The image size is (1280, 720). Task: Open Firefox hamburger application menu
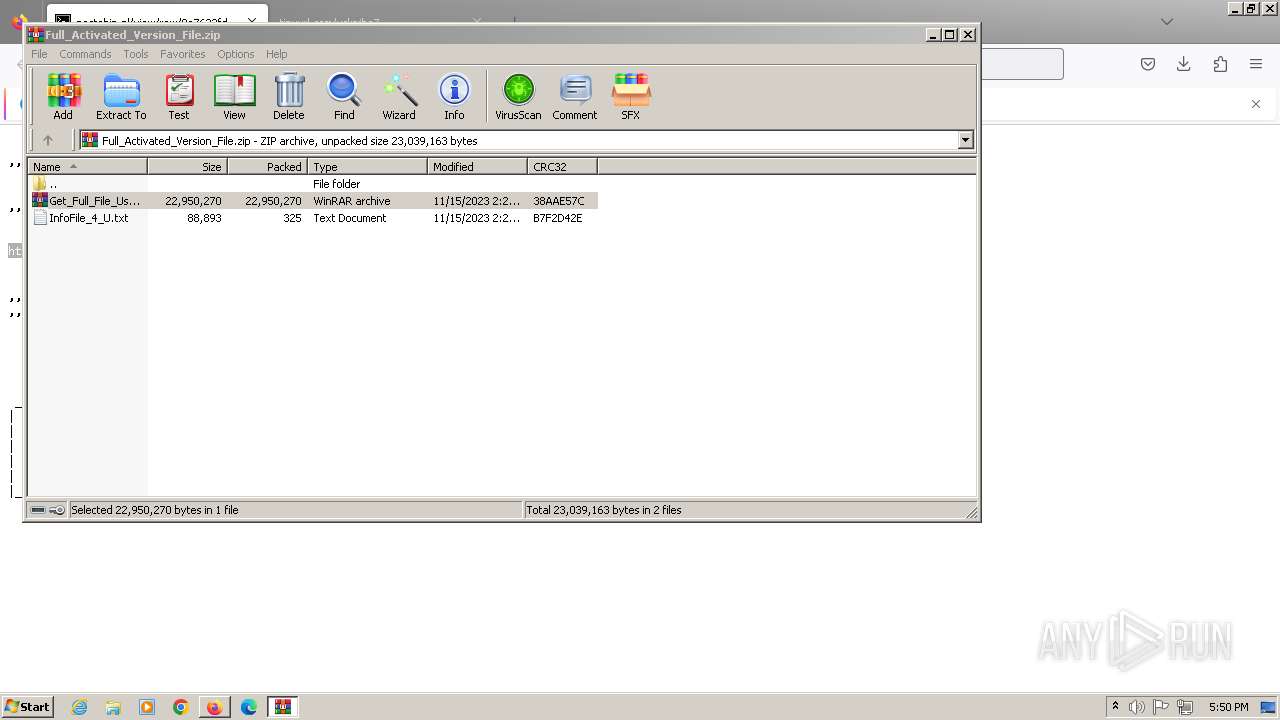1256,64
